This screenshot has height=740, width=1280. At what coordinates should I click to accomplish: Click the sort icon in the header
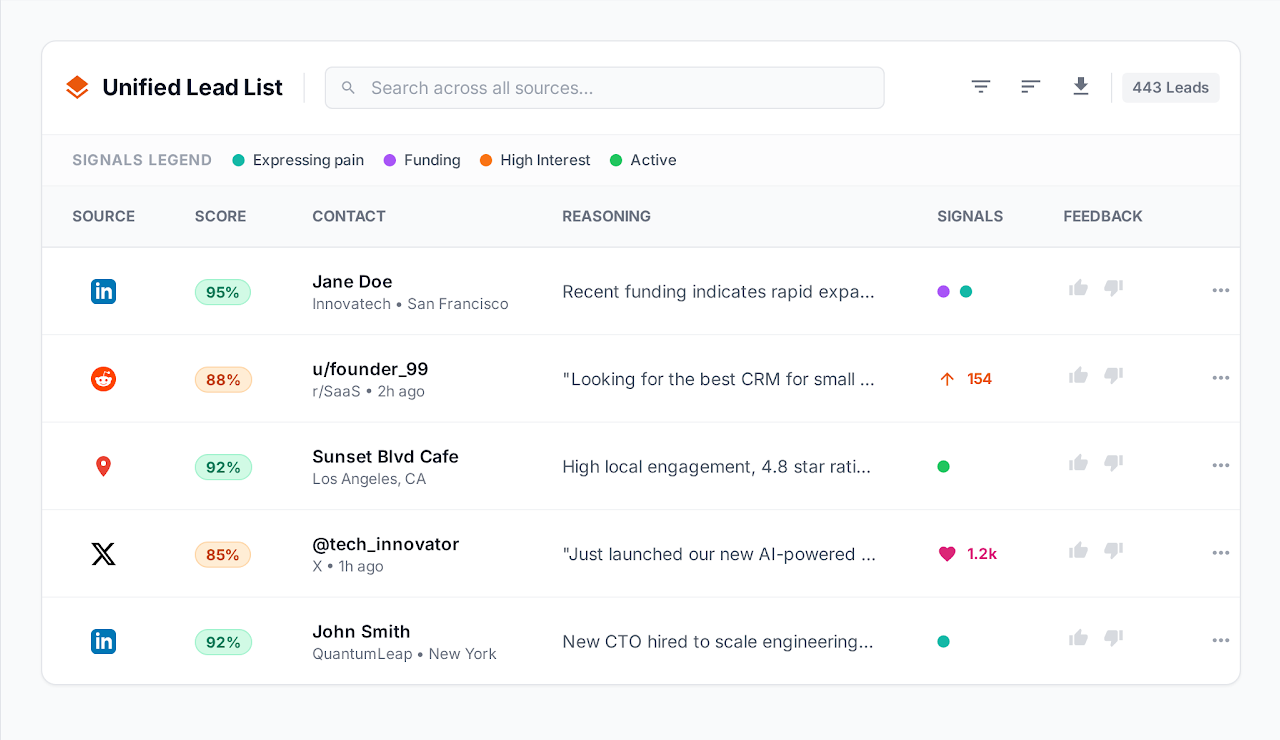point(1031,87)
